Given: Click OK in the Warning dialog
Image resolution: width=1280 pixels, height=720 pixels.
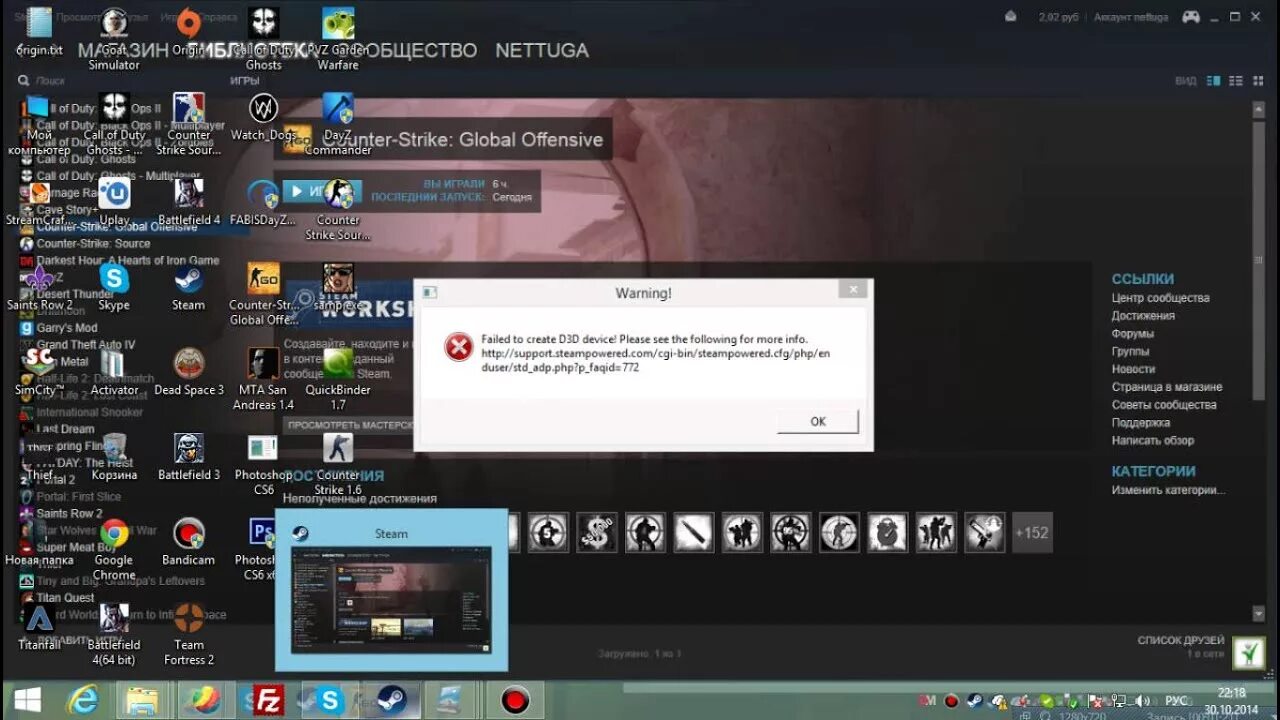Looking at the screenshot, I should coord(817,421).
